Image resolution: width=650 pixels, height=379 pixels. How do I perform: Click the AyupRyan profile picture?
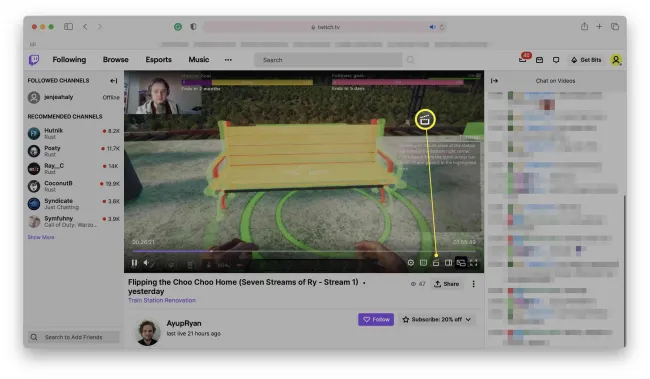pos(147,332)
